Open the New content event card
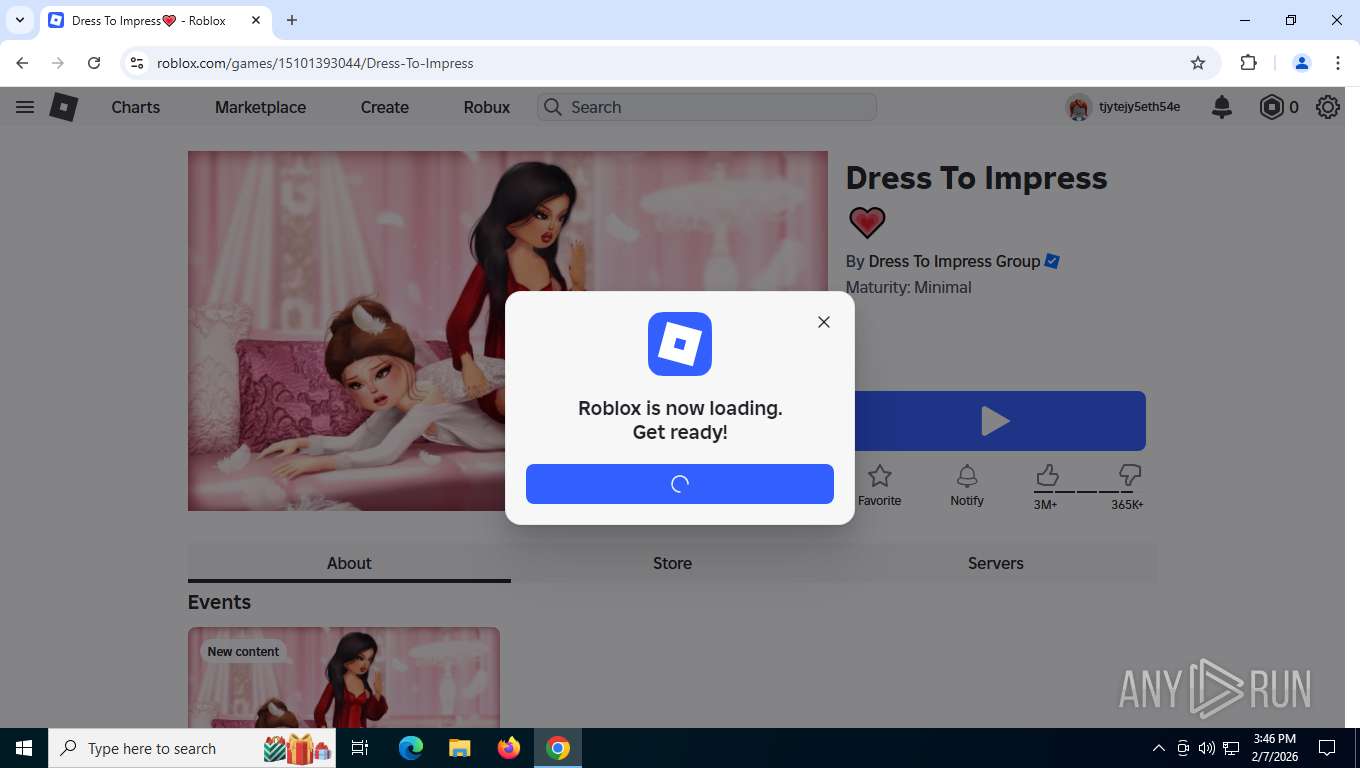 click(344, 677)
